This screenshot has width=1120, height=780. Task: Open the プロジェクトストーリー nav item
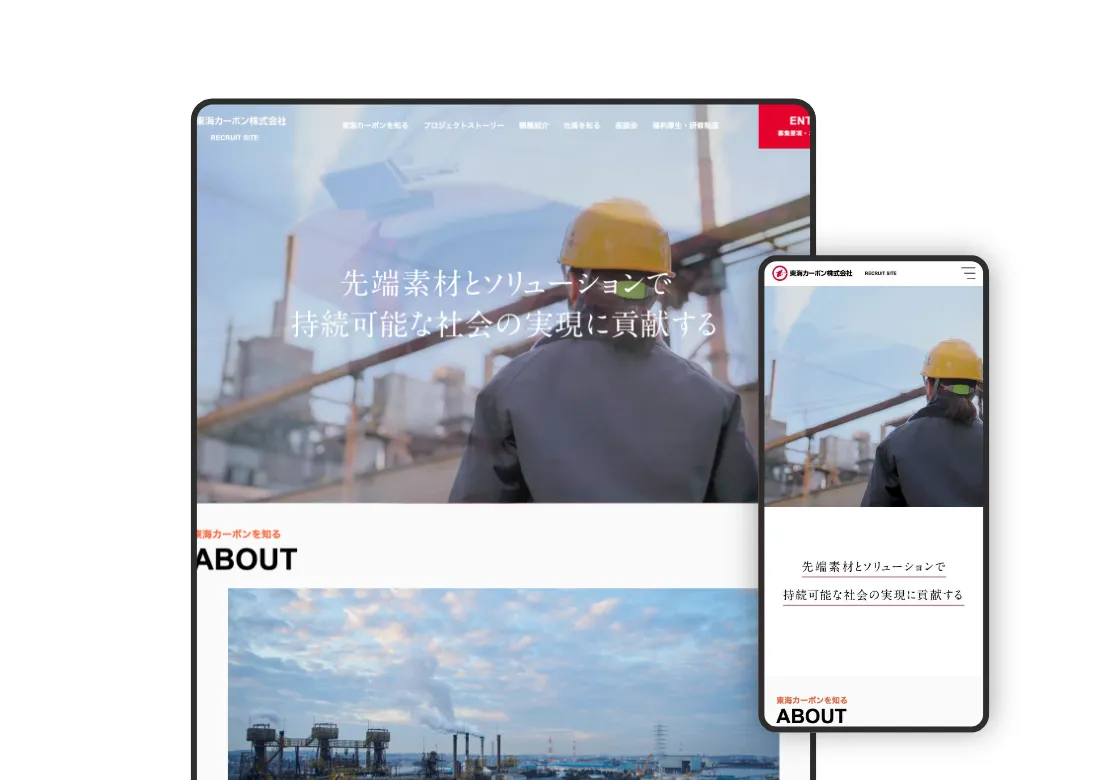click(464, 125)
